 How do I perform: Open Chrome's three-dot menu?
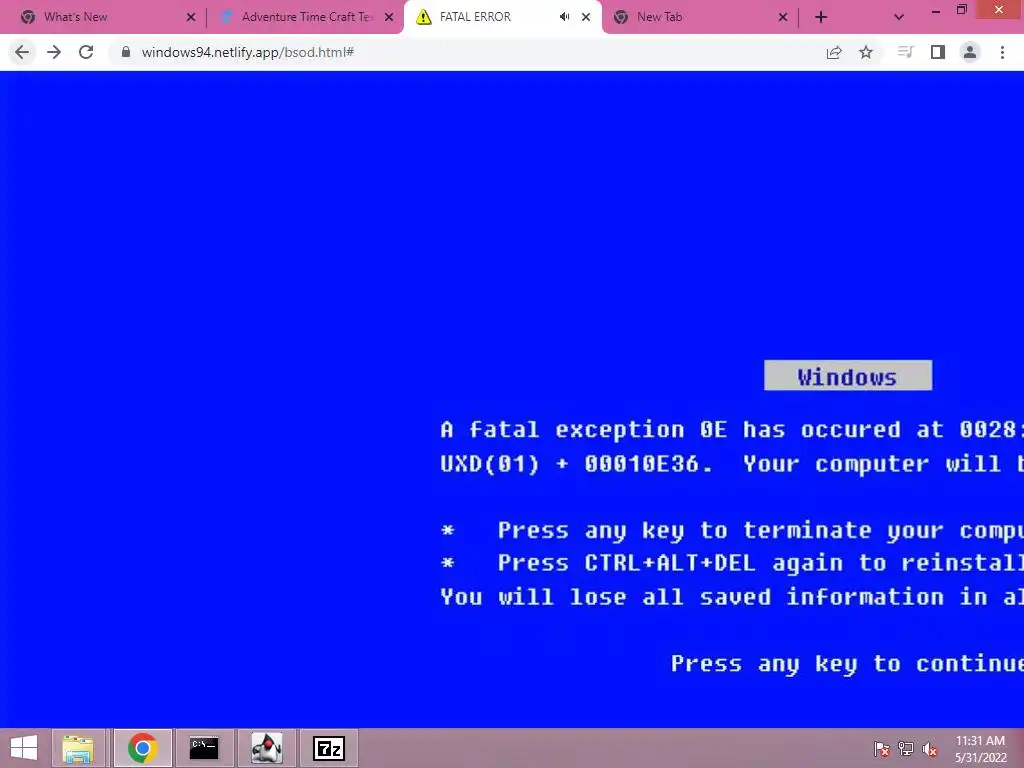coord(1002,52)
